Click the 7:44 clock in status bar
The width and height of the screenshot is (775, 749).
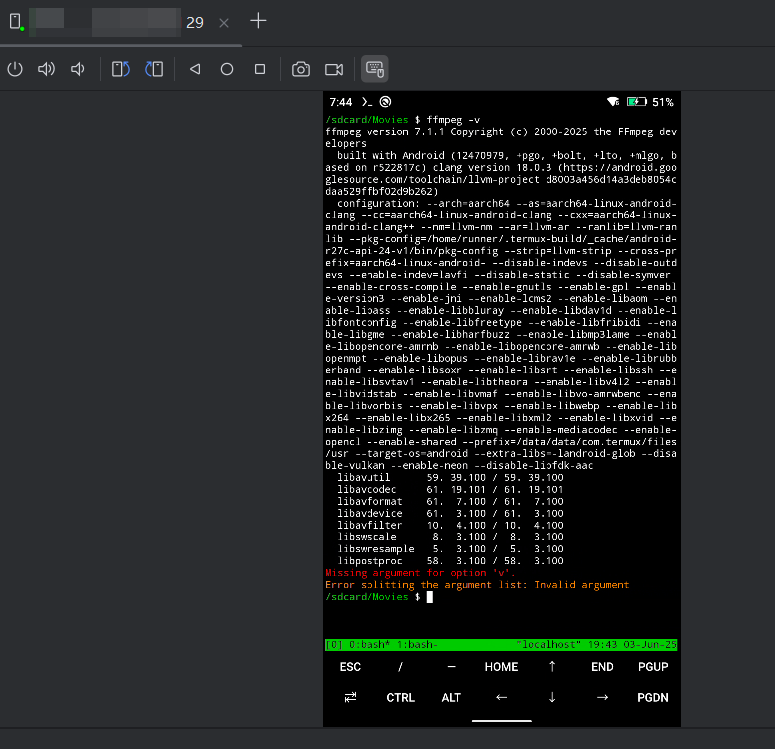[x=341, y=102]
